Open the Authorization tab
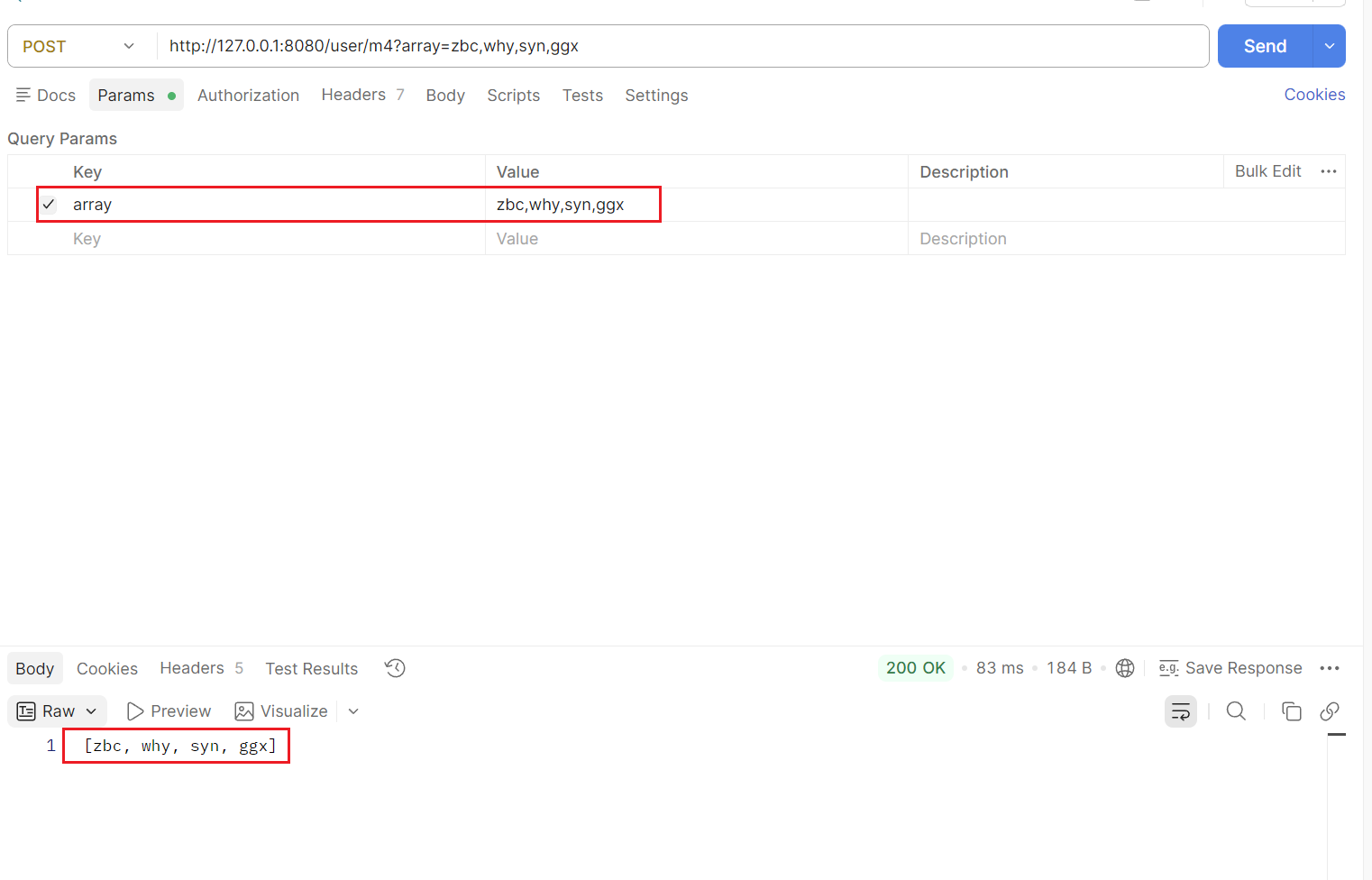1372x880 pixels. coord(248,95)
